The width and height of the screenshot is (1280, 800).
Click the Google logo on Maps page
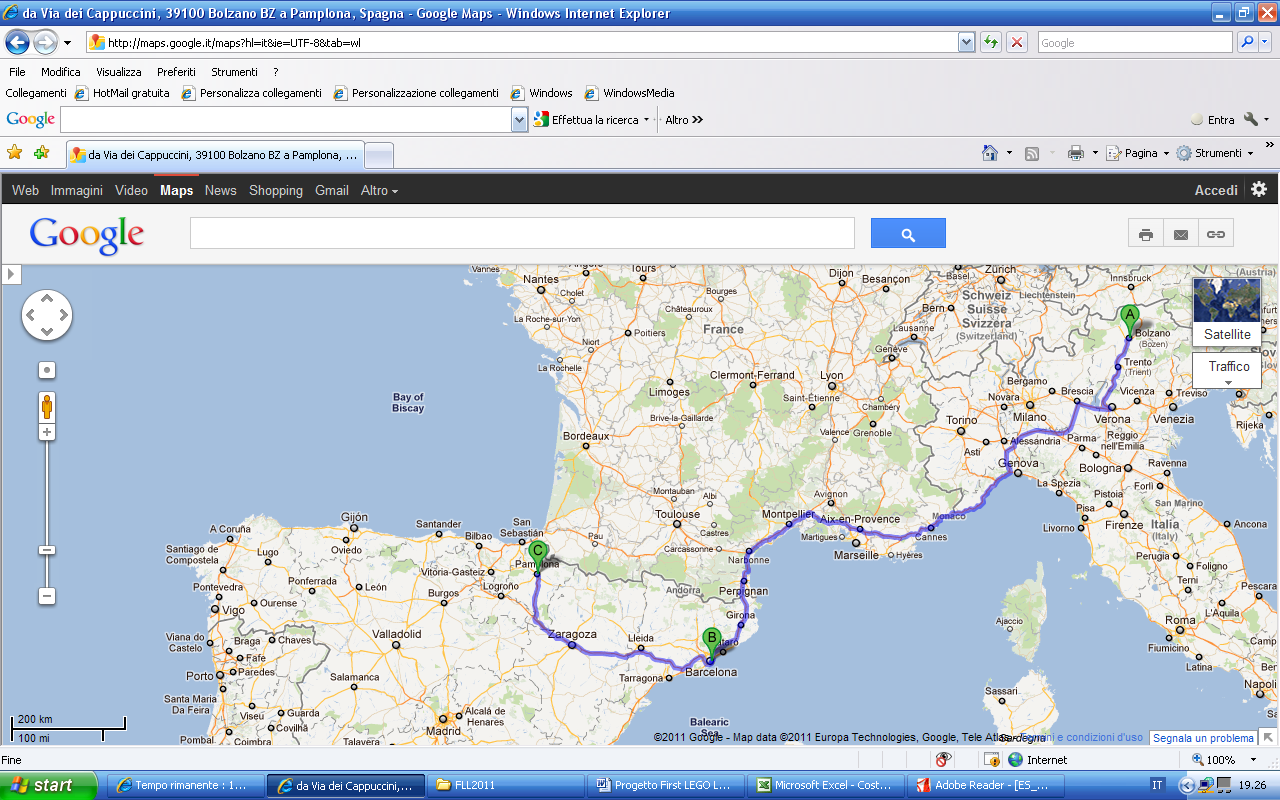click(86, 235)
